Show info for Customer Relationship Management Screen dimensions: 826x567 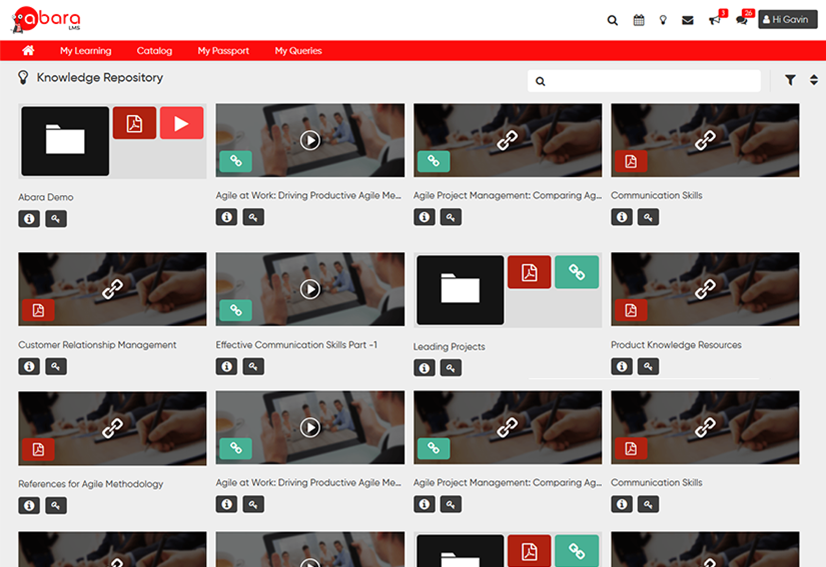[x=29, y=366]
